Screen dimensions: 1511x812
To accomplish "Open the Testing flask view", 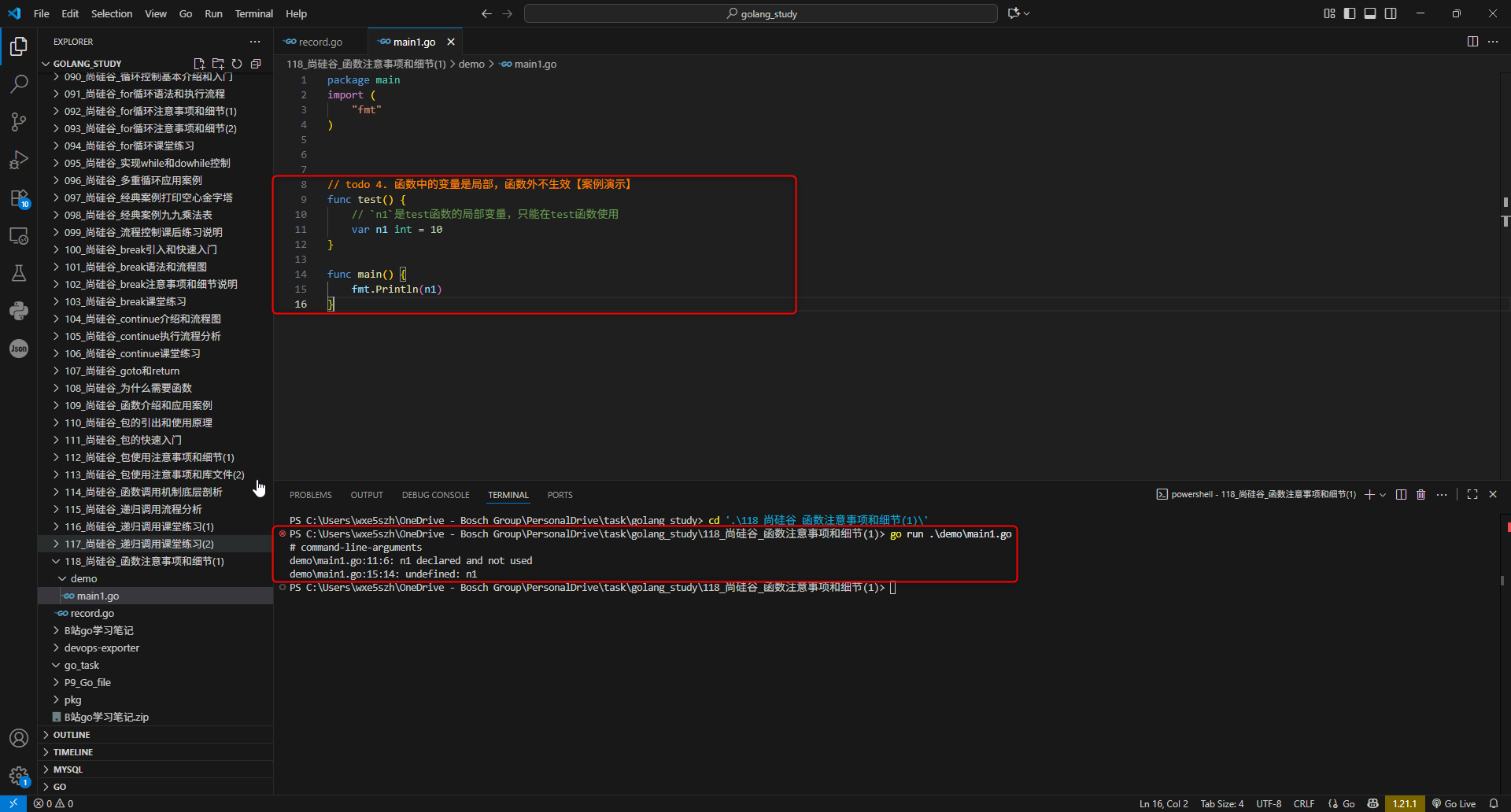I will pyautogui.click(x=19, y=273).
